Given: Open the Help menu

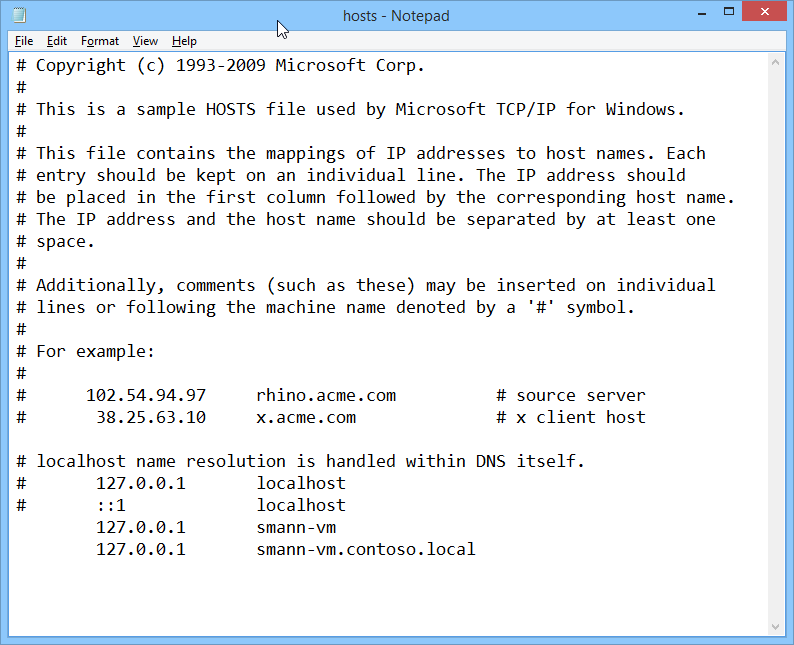Looking at the screenshot, I should (184, 41).
